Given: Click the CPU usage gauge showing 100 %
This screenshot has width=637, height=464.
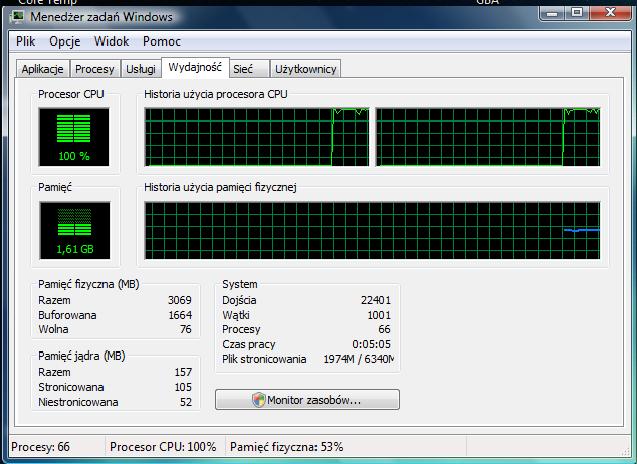Looking at the screenshot, I should [74, 137].
